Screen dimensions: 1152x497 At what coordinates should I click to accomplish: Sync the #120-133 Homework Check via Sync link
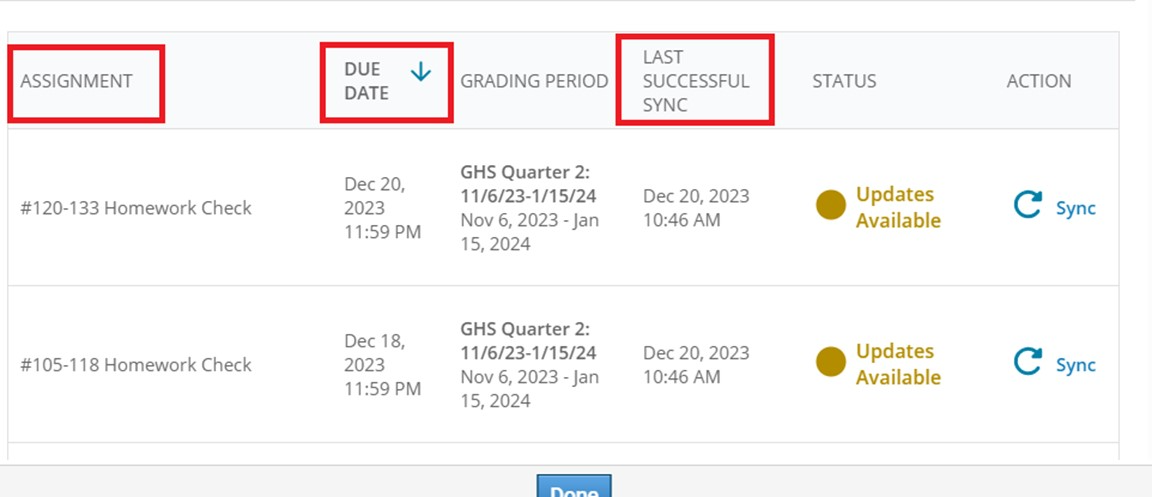[x=1075, y=208]
